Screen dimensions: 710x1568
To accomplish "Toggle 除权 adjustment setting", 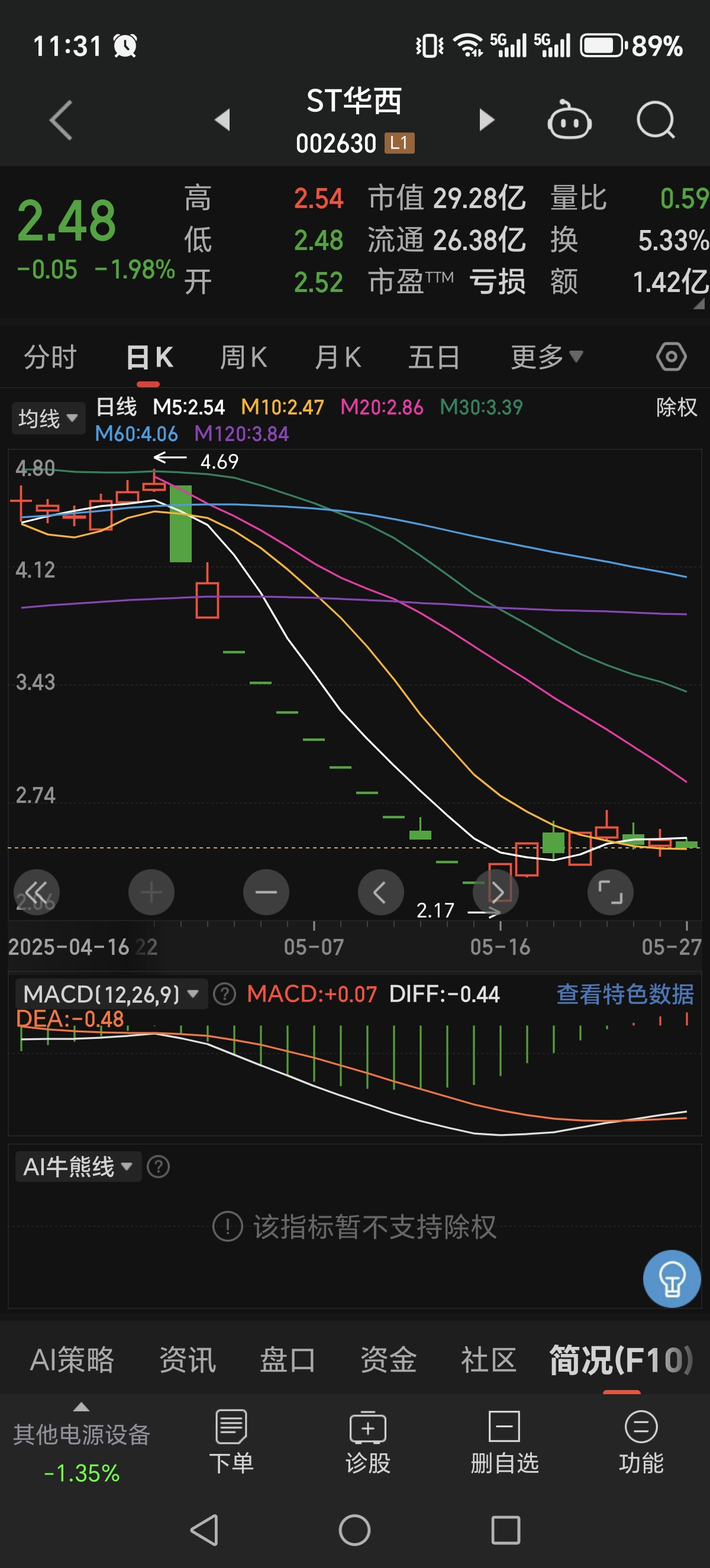I will click(x=676, y=407).
